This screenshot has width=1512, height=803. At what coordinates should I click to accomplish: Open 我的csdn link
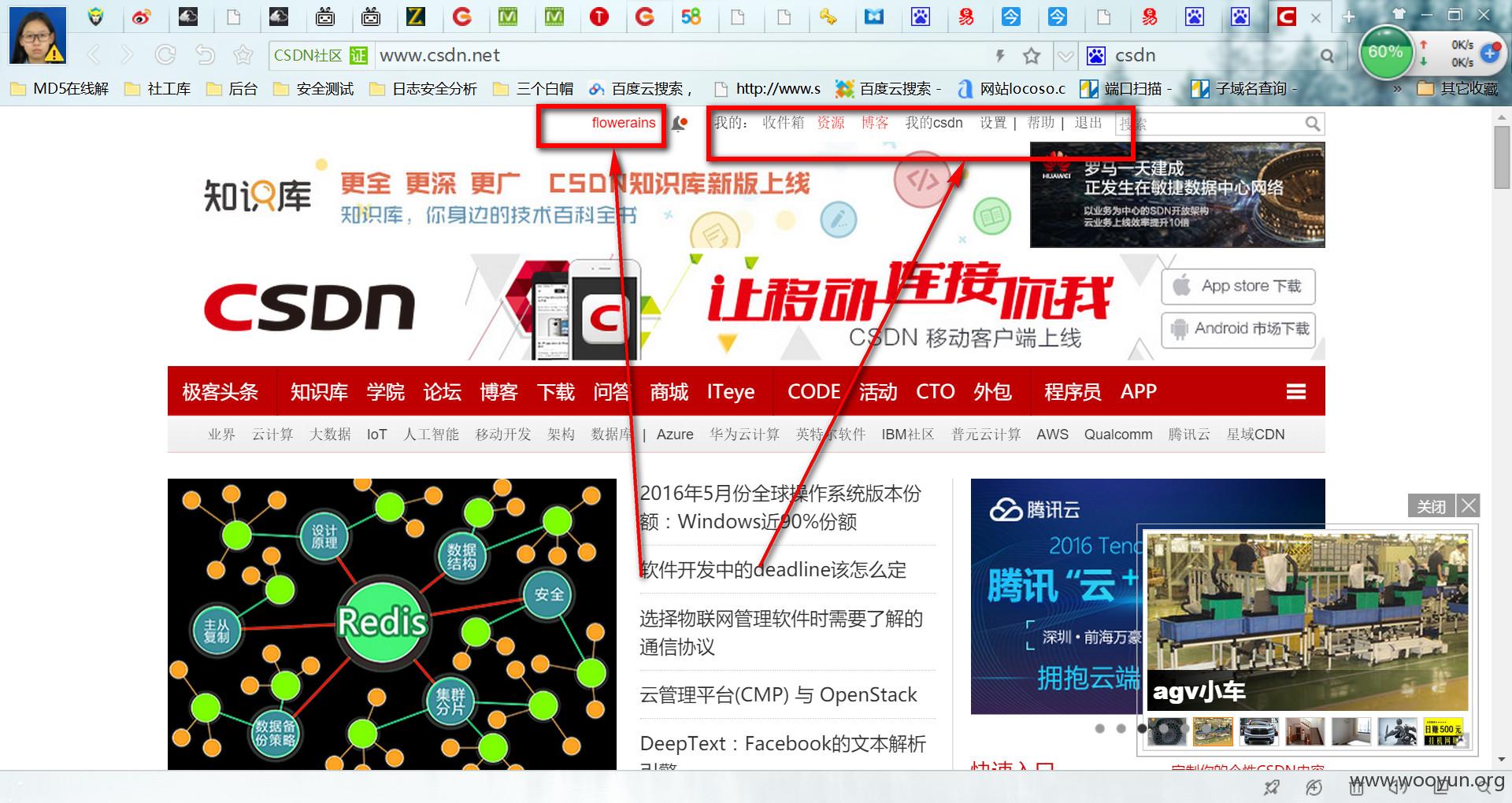(934, 123)
